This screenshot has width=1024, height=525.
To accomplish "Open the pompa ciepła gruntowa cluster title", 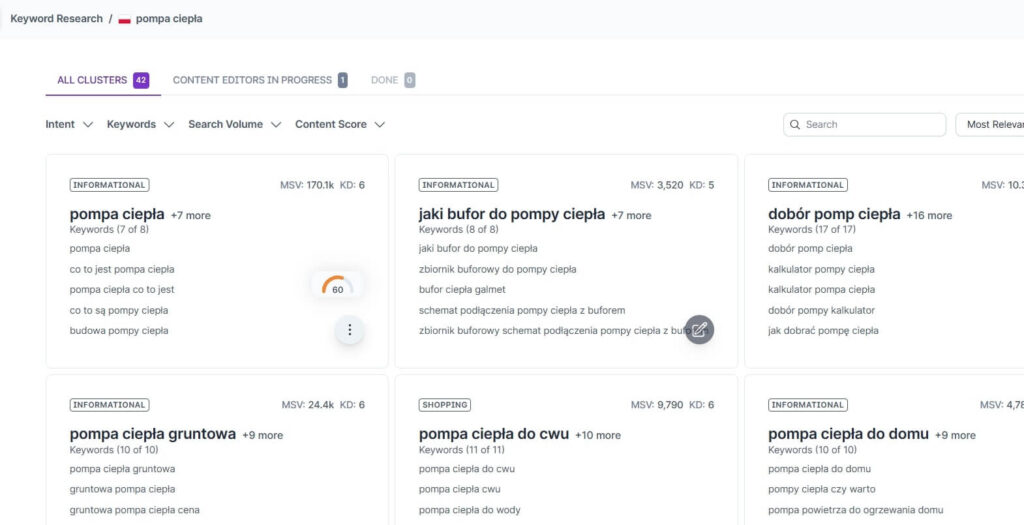I will 152,434.
